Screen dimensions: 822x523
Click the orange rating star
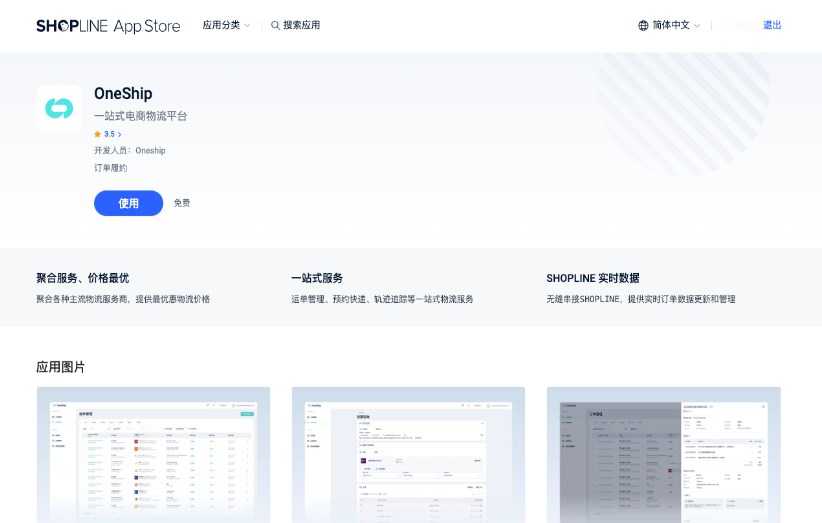[98, 134]
